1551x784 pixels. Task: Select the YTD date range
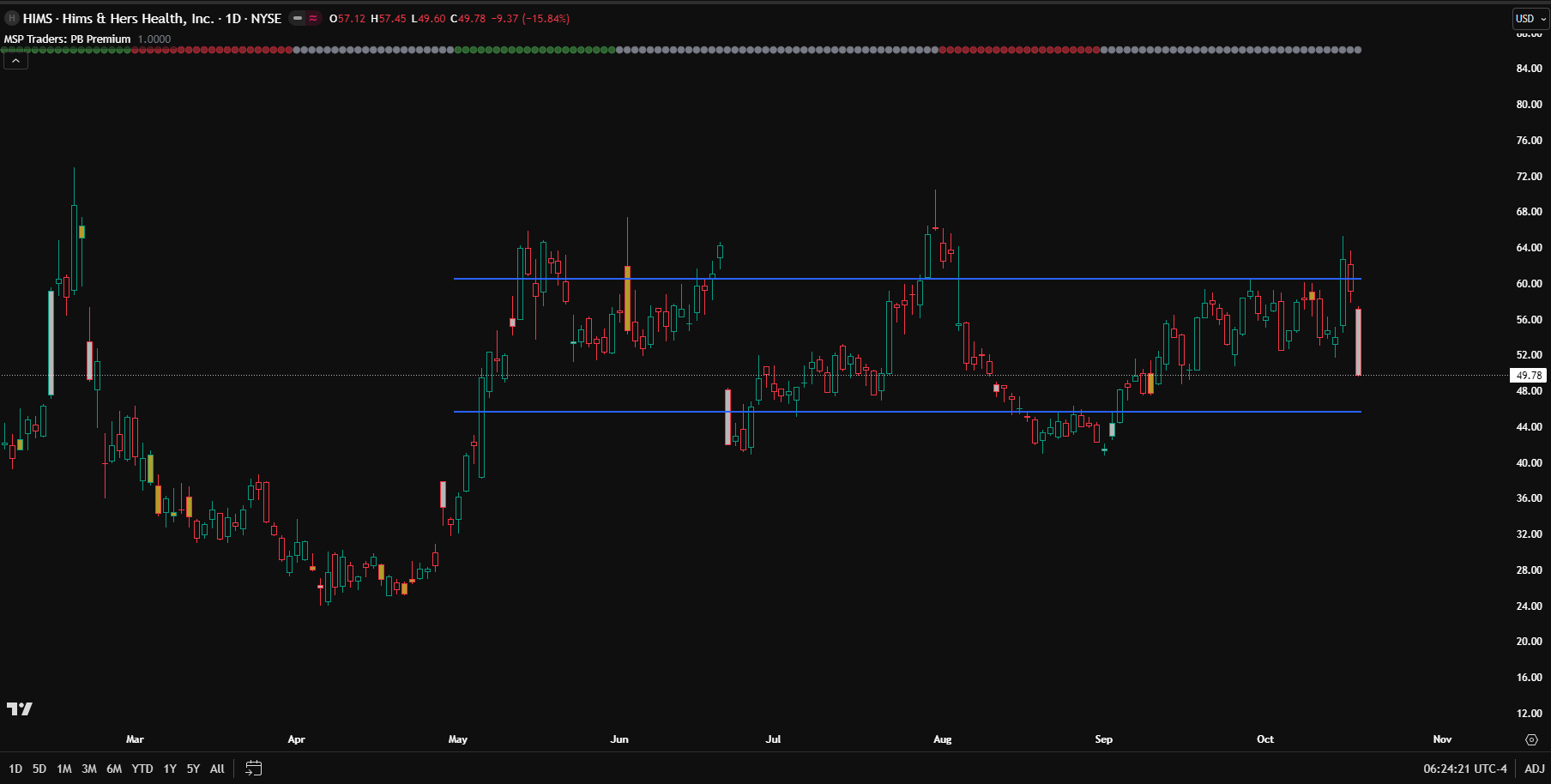point(142,769)
